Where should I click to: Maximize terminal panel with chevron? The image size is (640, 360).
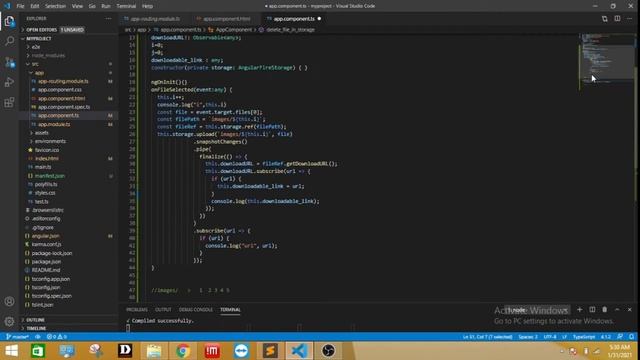[x=617, y=310]
